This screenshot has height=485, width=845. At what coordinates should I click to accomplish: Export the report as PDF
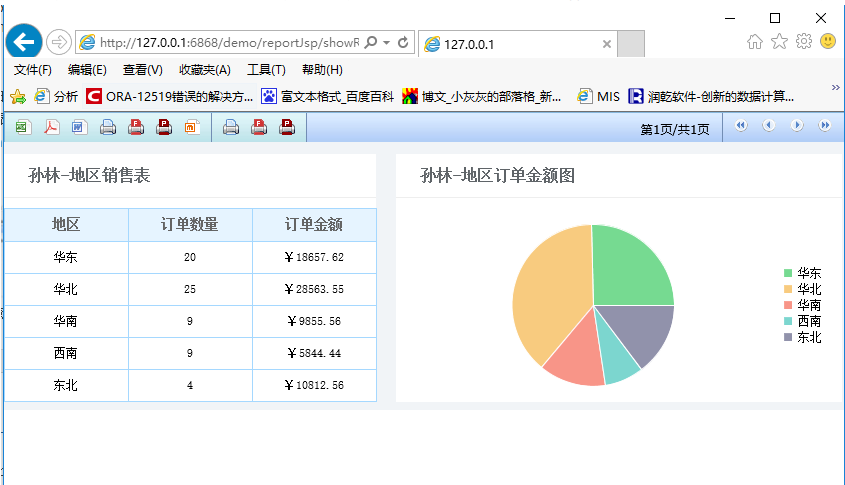(51, 127)
